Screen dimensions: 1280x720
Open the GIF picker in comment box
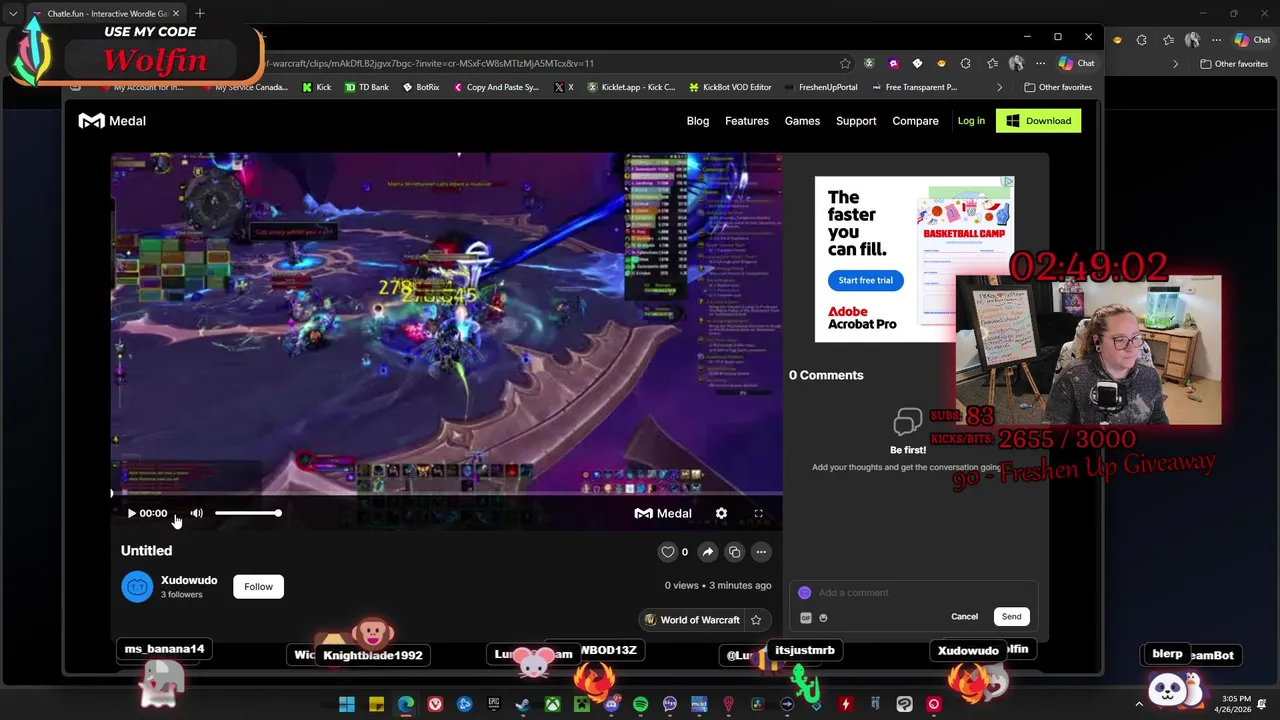pos(805,618)
